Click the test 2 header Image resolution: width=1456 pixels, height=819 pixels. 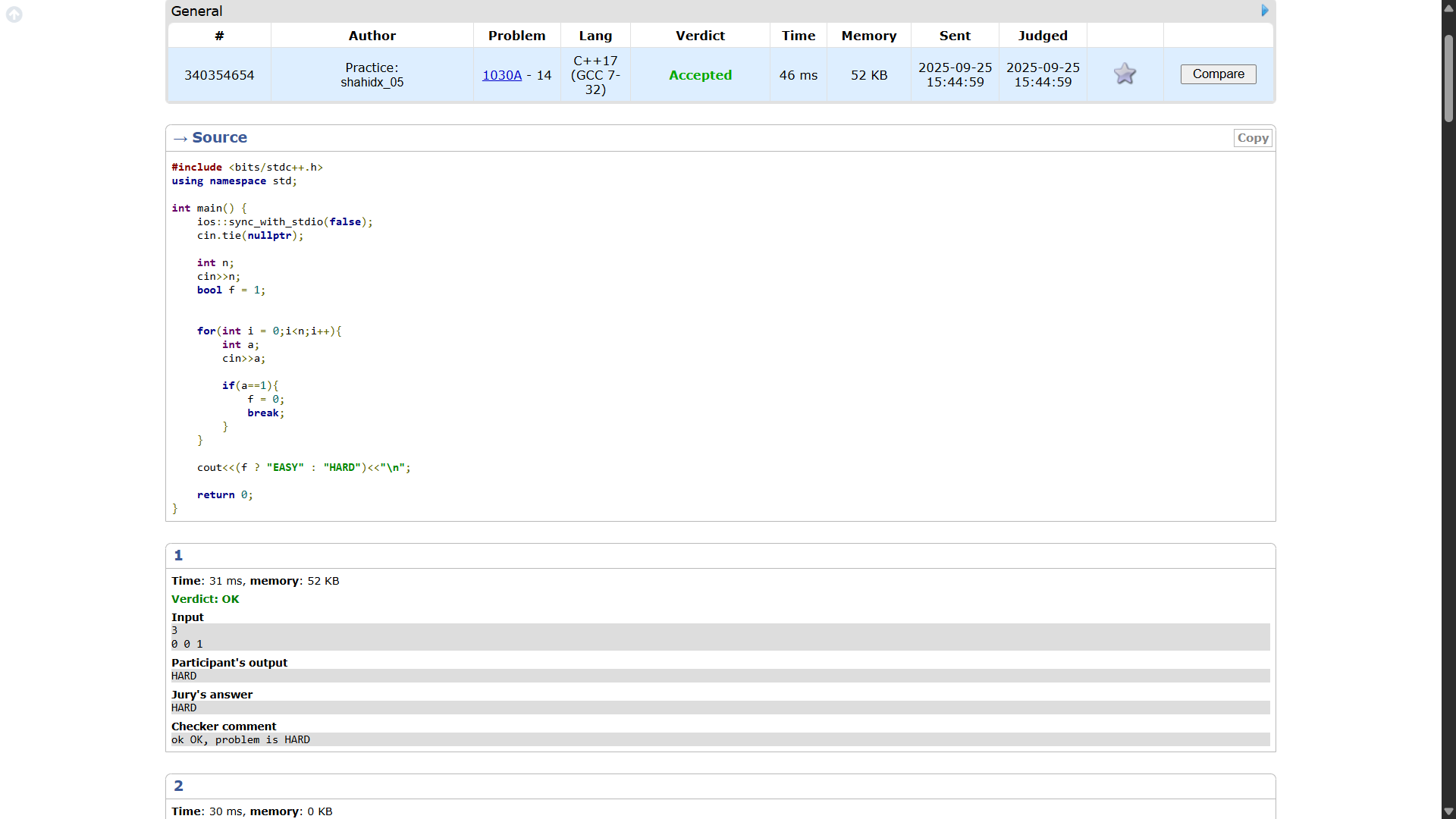click(x=178, y=786)
